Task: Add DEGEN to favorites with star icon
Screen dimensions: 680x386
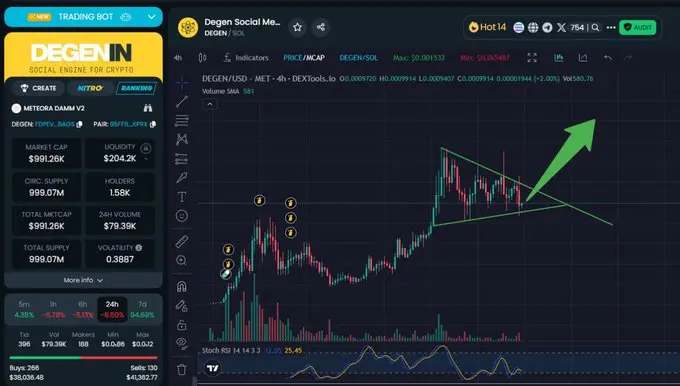Action: 297,27
